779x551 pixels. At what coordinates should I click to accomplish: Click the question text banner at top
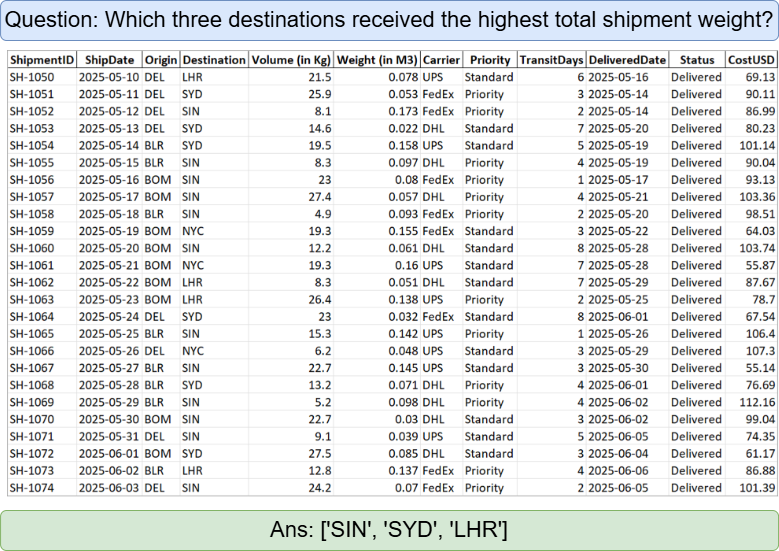pyautogui.click(x=389, y=21)
